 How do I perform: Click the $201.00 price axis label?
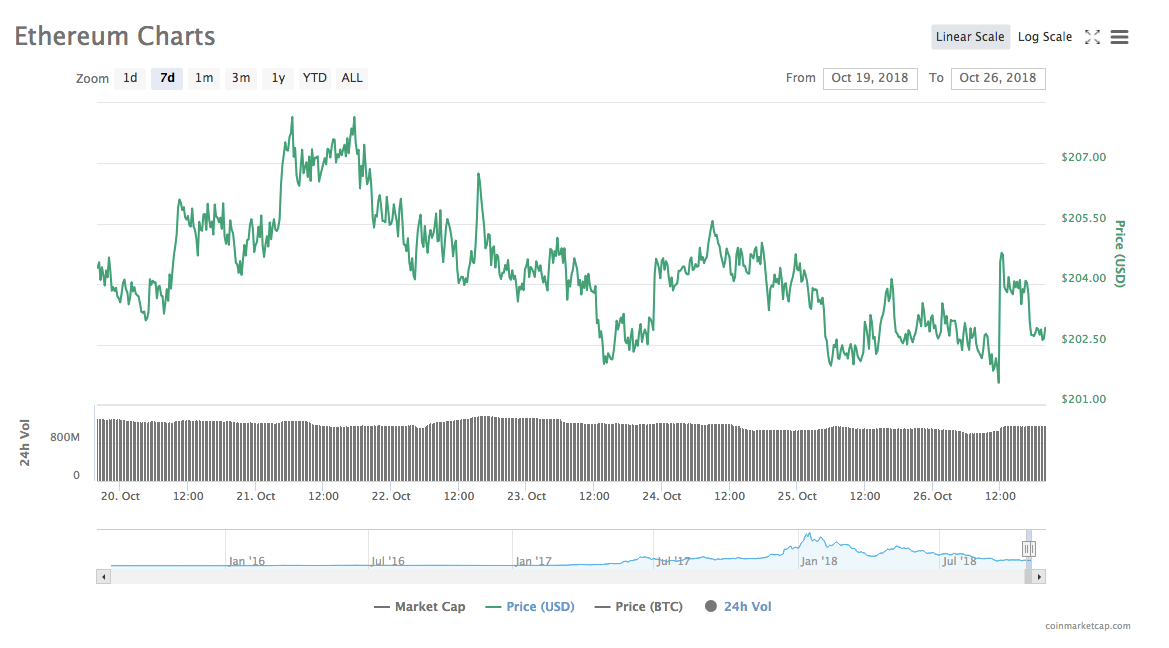pos(1083,400)
